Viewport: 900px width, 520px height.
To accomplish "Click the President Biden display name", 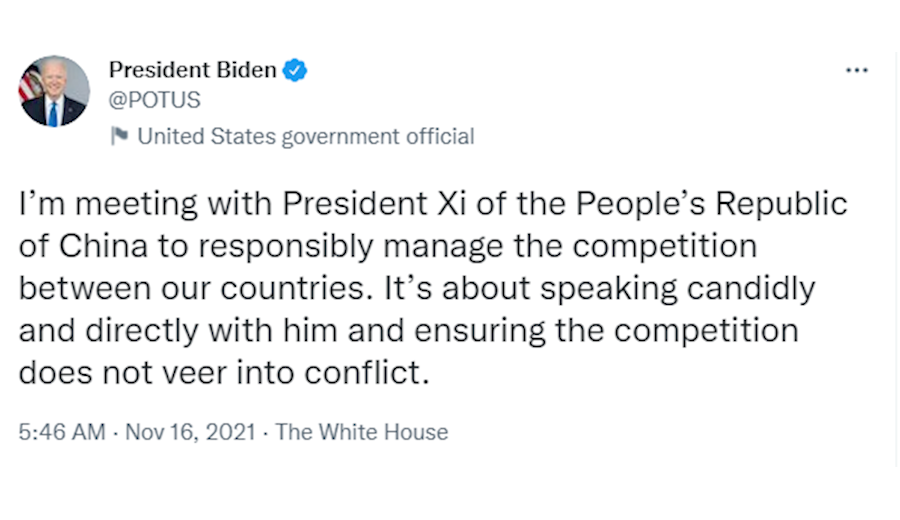I will coord(192,70).
